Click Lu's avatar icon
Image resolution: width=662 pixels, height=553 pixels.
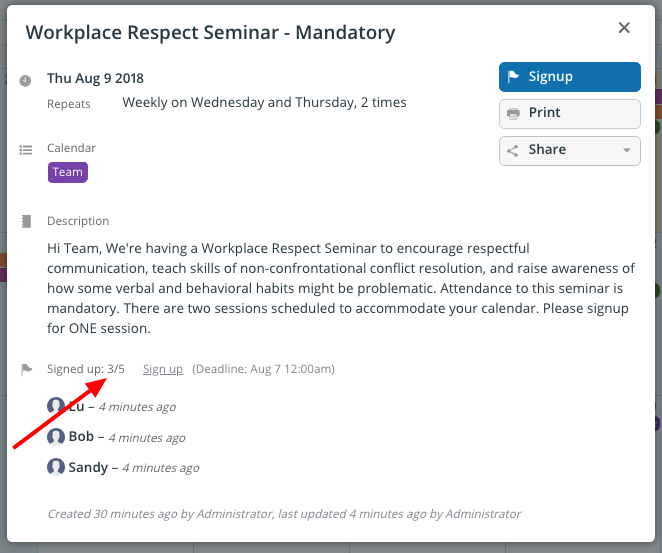click(56, 406)
